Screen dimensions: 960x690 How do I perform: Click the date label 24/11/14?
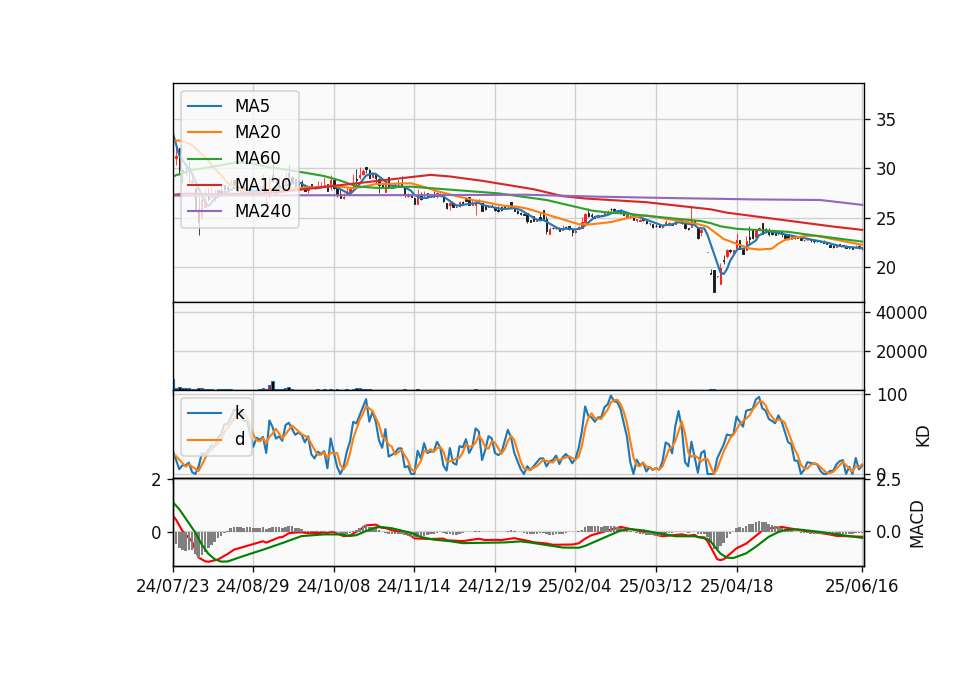414,586
